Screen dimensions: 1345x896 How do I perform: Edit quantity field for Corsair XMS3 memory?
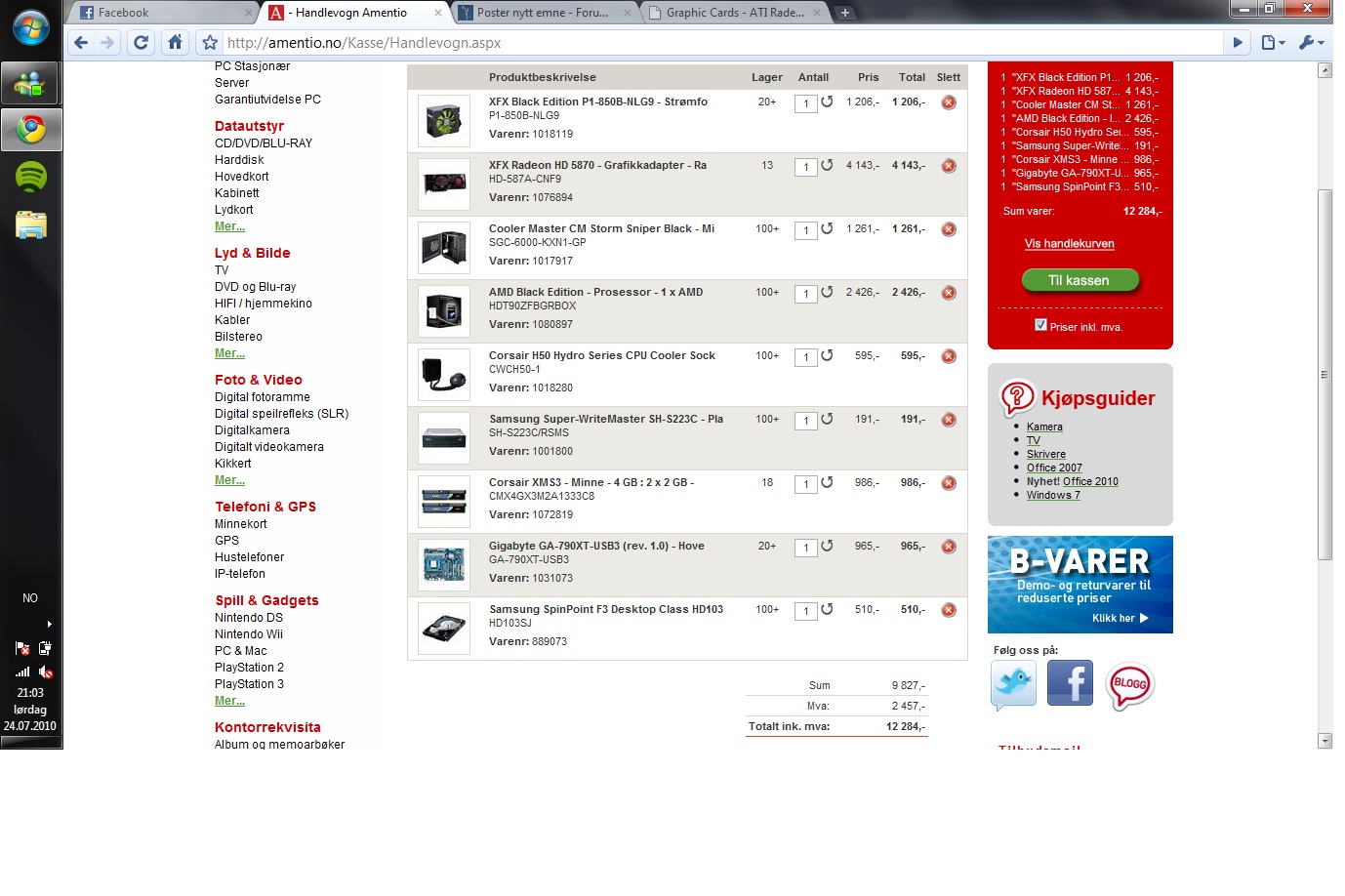coord(806,484)
